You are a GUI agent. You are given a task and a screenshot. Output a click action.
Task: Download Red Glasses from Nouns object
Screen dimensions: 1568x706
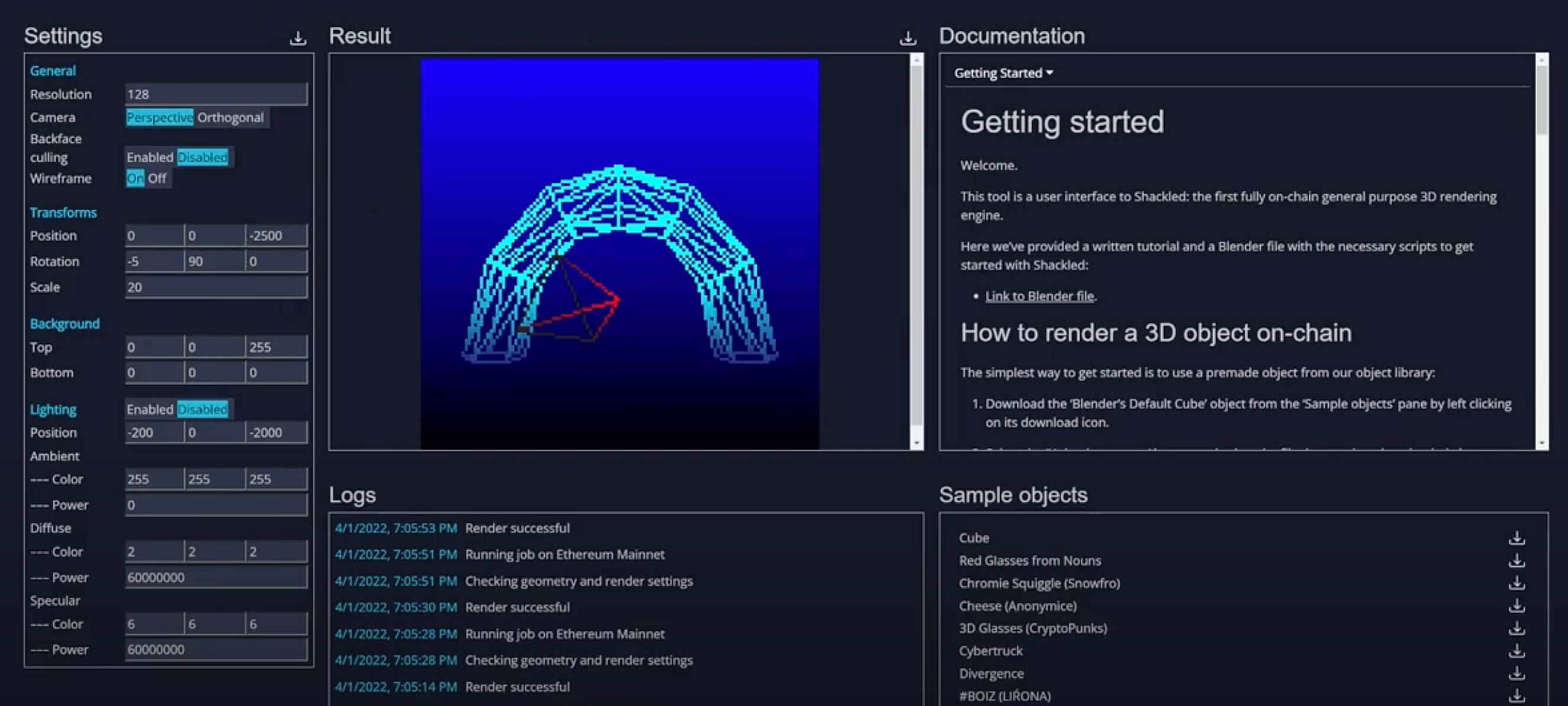(x=1516, y=560)
